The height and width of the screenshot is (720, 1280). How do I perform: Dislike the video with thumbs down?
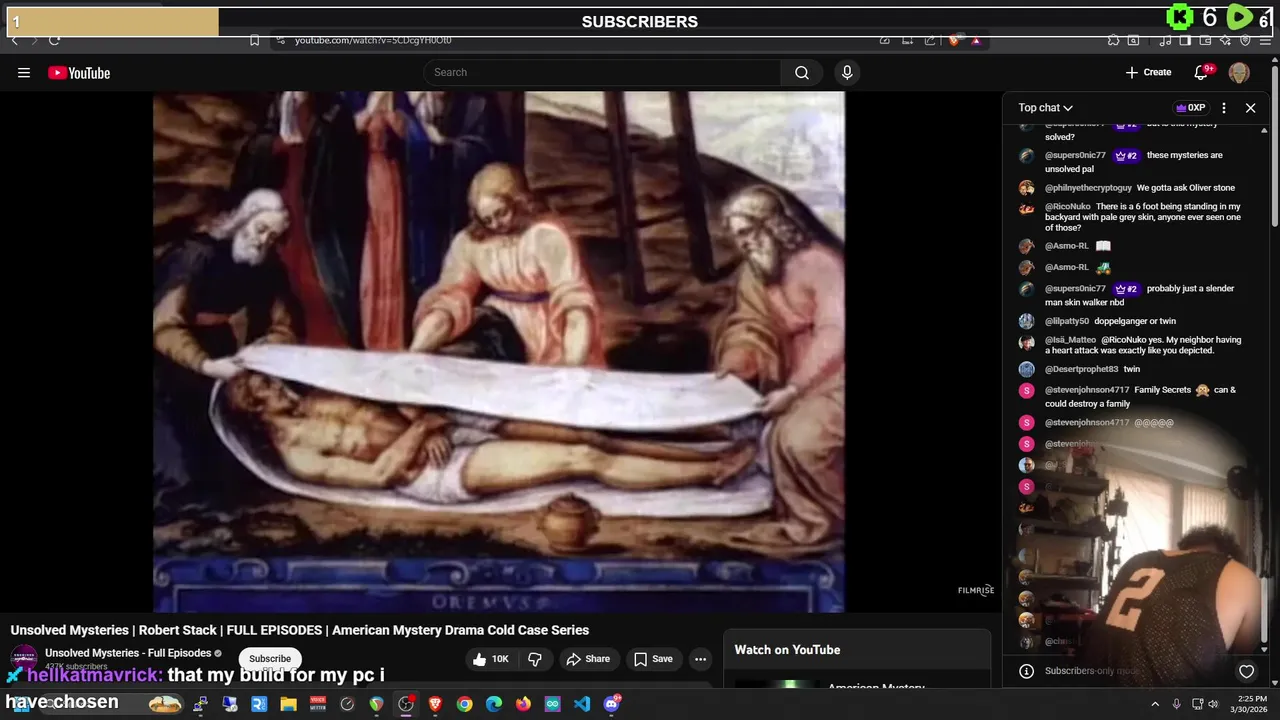(x=535, y=659)
